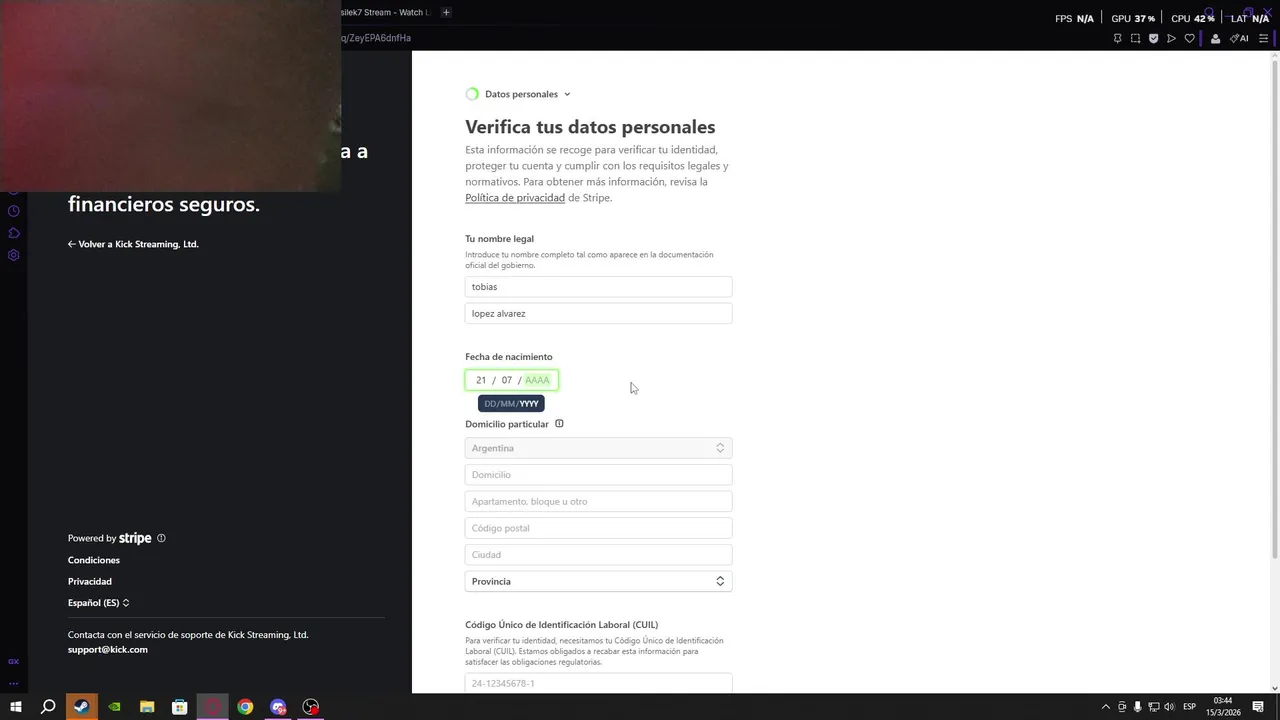
Task: Click the info icon beside Domicilio particular
Action: coord(559,424)
